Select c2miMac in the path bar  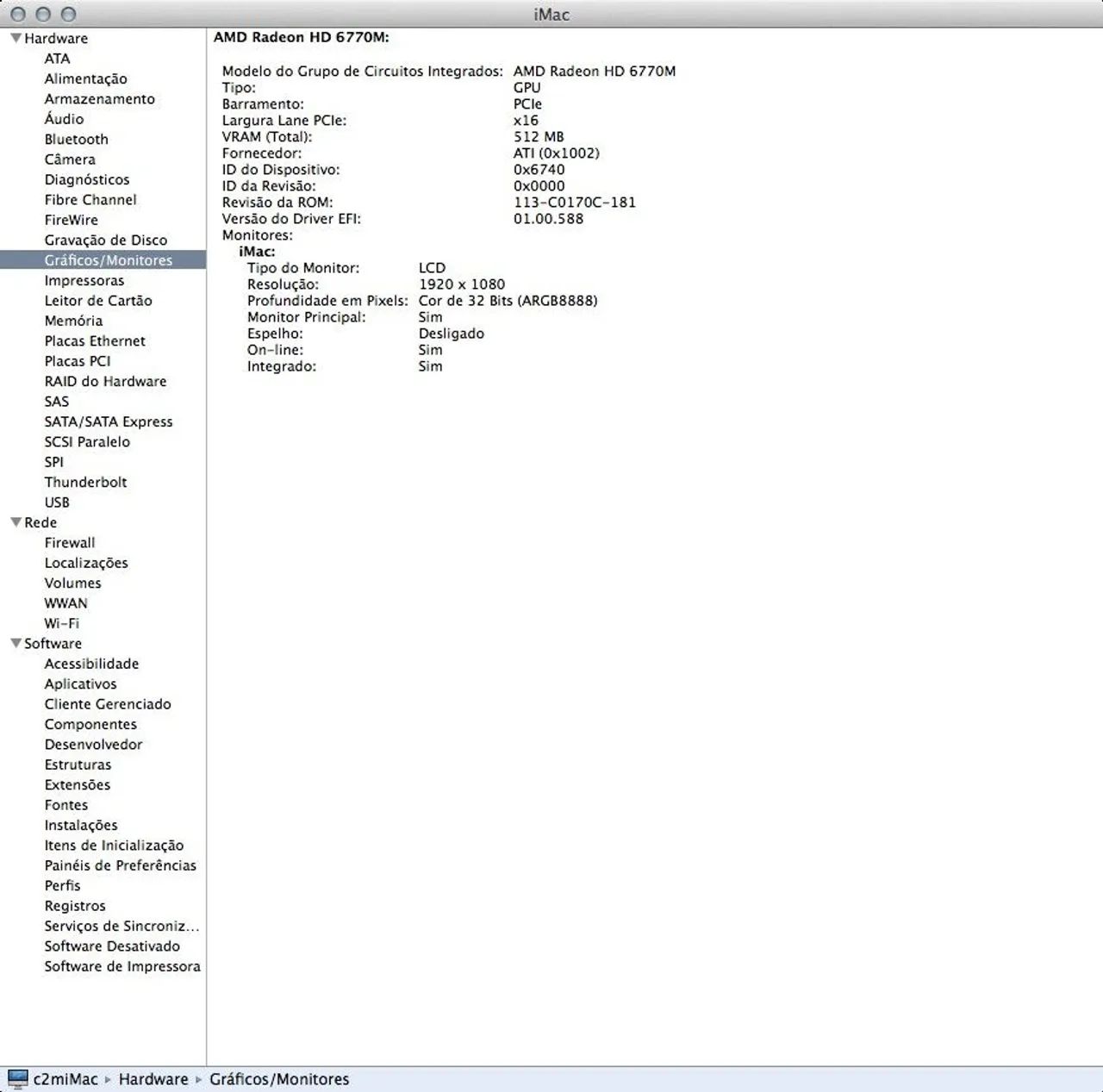click(x=65, y=1079)
